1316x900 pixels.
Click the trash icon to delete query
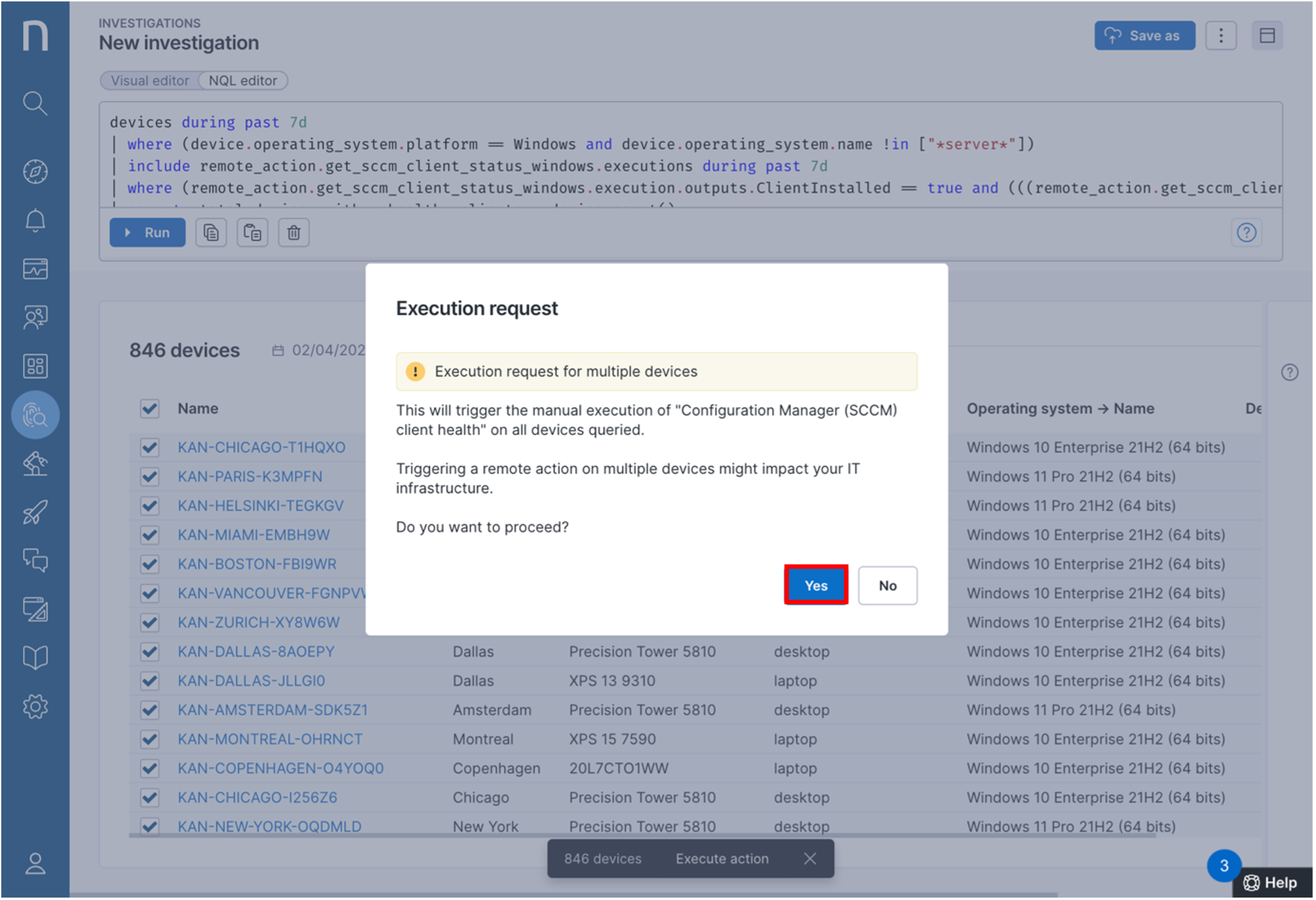pos(294,233)
